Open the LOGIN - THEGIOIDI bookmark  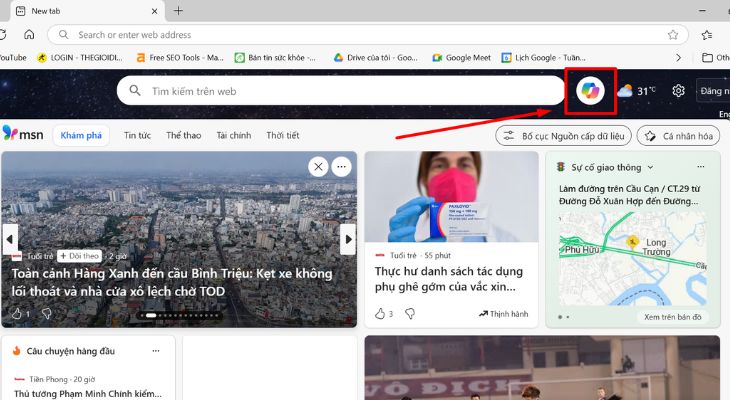[x=80, y=58]
